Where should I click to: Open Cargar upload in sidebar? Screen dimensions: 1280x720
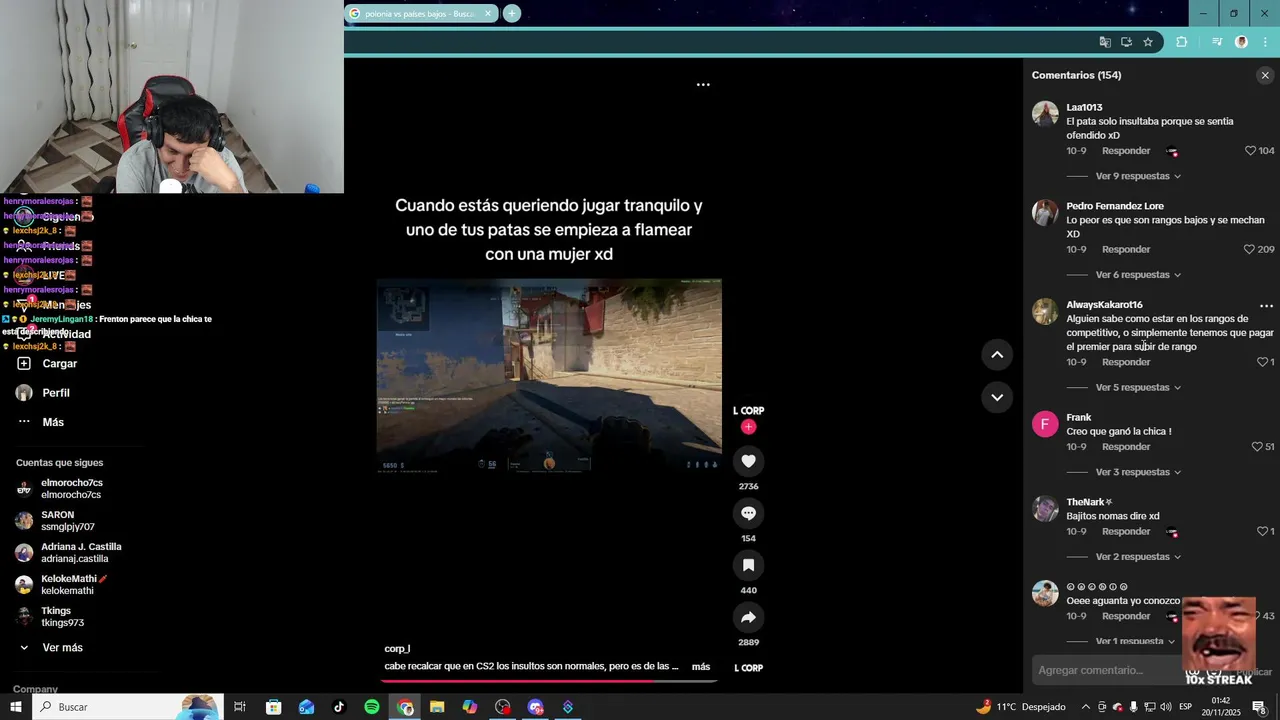[x=59, y=364]
